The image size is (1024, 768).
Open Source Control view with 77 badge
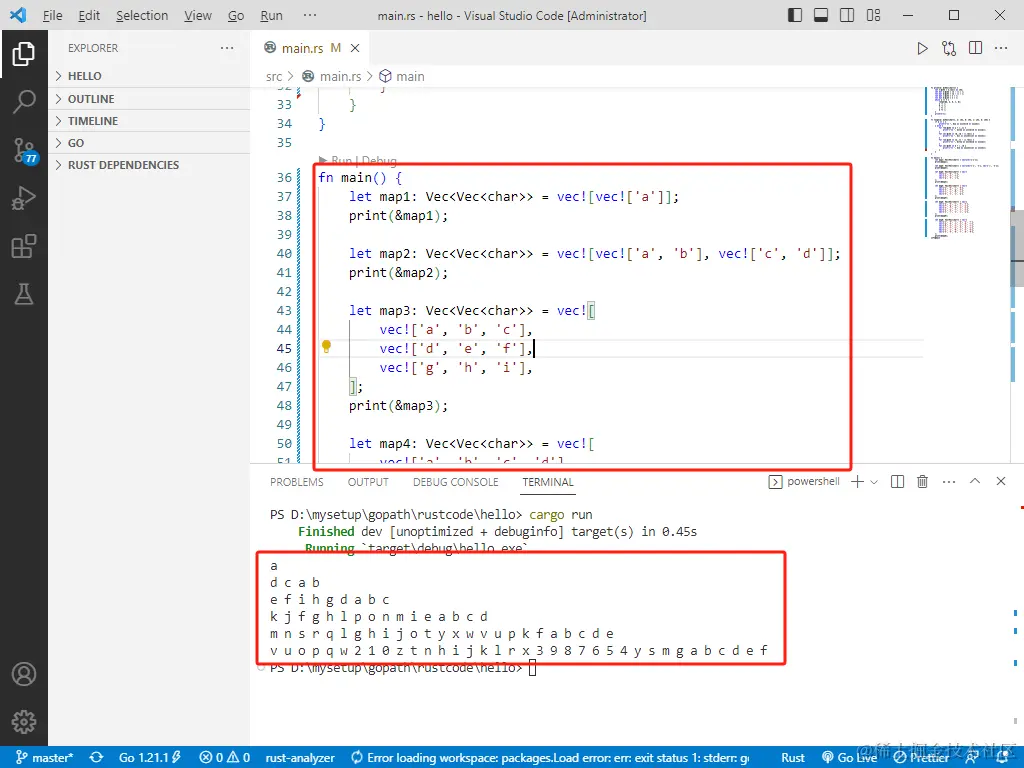[x=25, y=151]
